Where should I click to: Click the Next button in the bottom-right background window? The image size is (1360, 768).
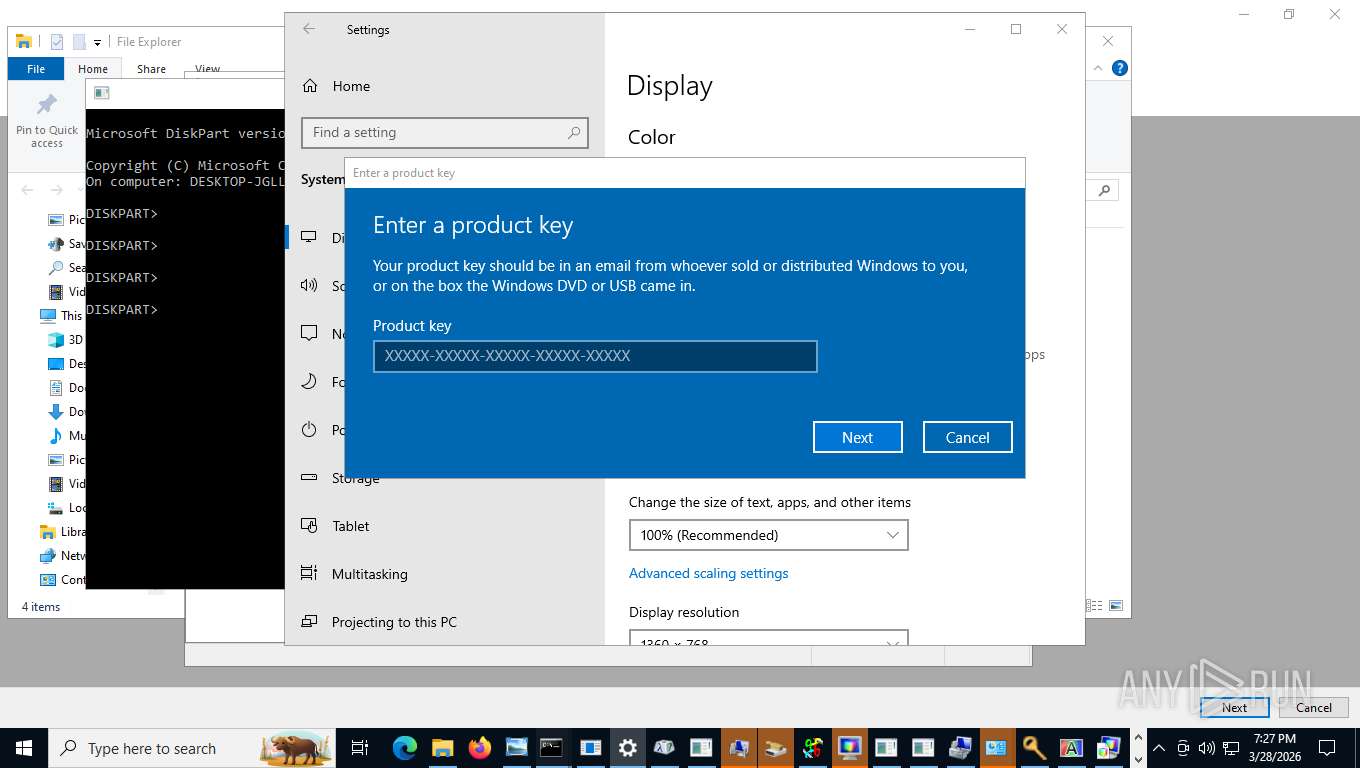point(1234,707)
